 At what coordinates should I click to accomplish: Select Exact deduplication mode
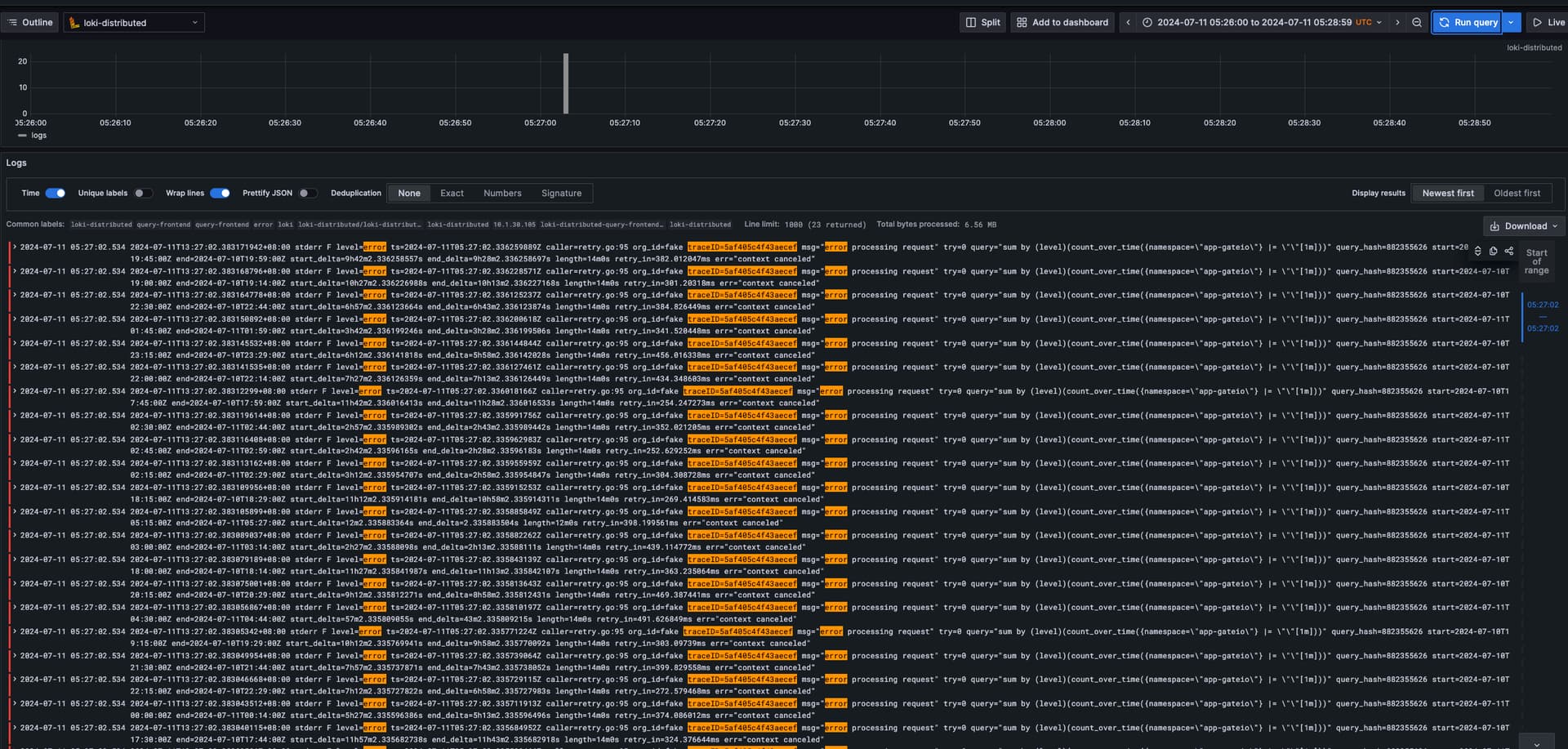click(x=452, y=193)
